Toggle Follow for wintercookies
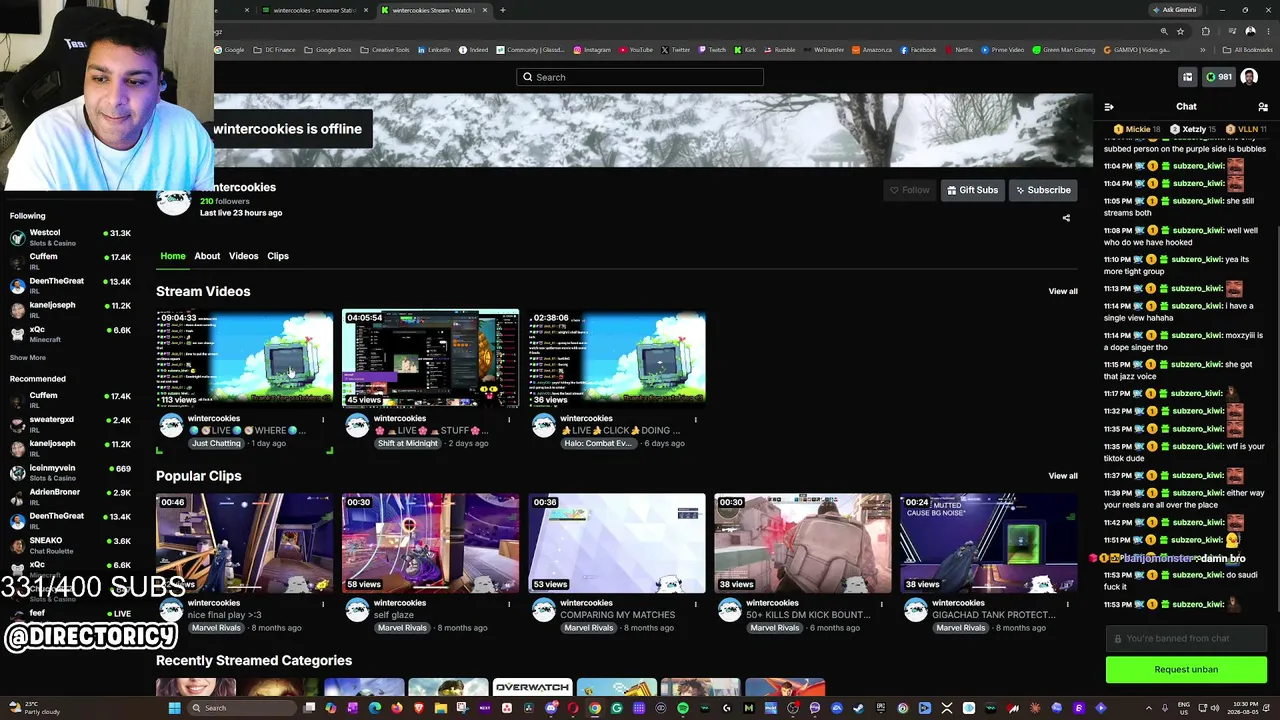The image size is (1280, 720). pos(909,190)
